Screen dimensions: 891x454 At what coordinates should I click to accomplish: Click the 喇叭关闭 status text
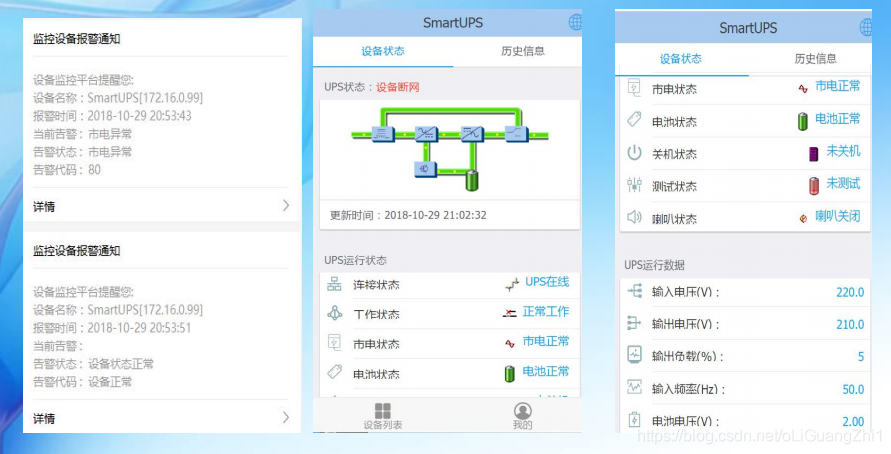click(x=838, y=216)
